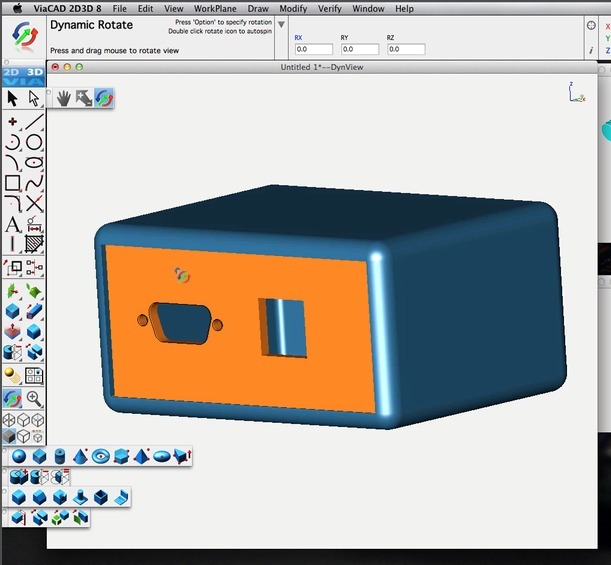Click the Boolean Intersect solids icon

(x=60, y=477)
